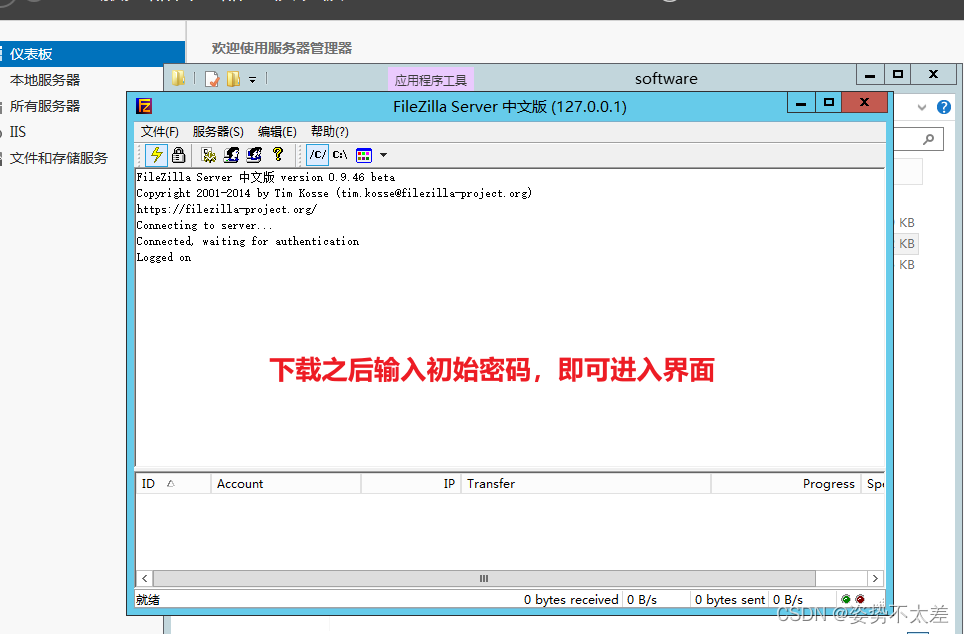
Task: Open quick access toolbar dropdown in software window
Action: coord(253,80)
